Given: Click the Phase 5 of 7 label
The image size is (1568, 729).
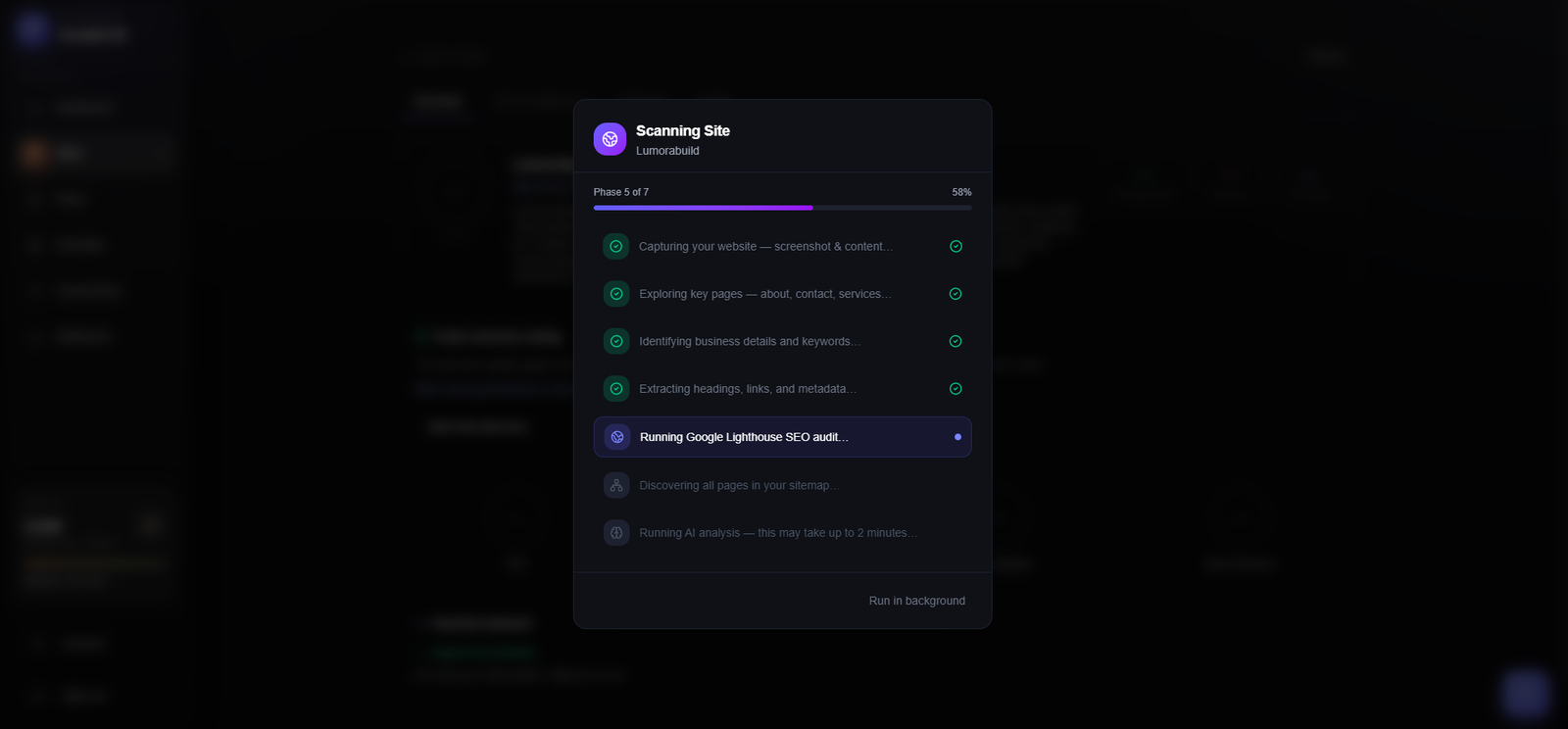Looking at the screenshot, I should click(x=621, y=192).
